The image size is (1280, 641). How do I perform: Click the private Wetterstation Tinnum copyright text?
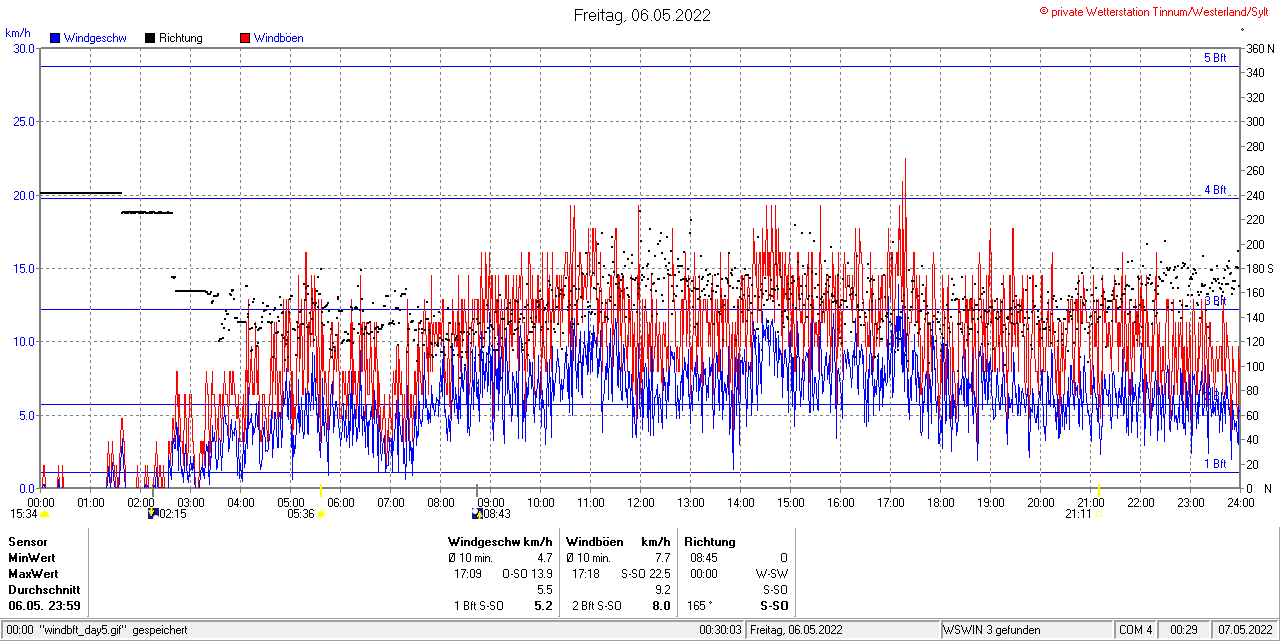[1154, 11]
